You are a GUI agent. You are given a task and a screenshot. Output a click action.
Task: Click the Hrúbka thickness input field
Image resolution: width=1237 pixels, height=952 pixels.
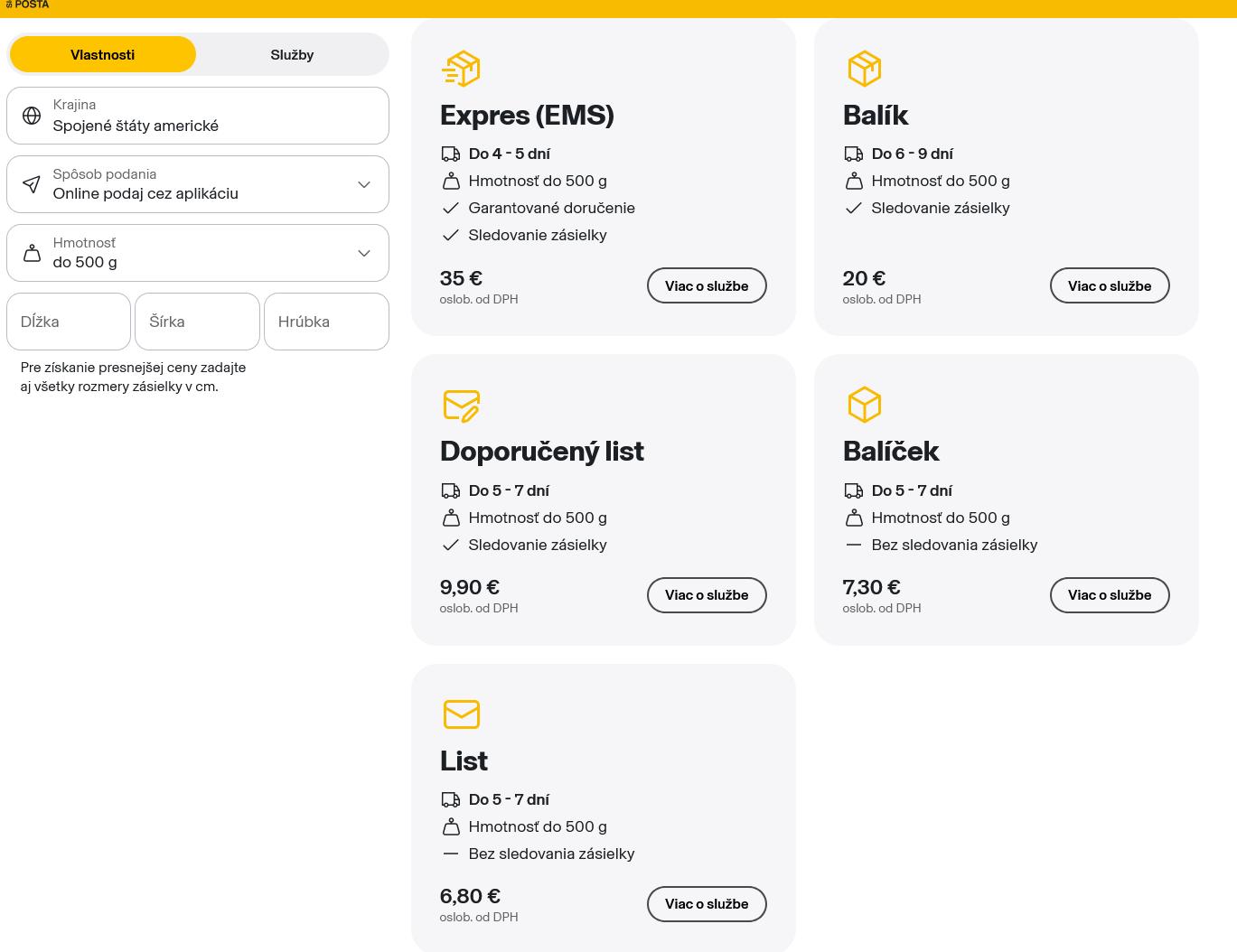(x=326, y=322)
